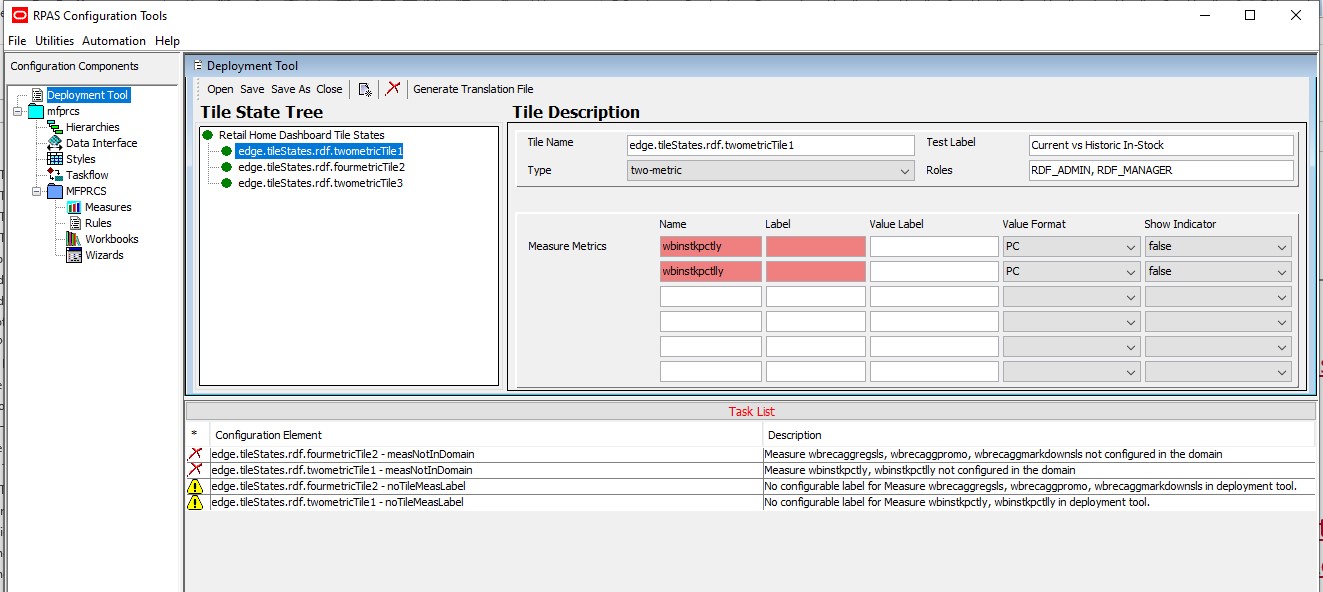The image size is (1323, 592).
Task: Open the first row Show Indicator dropdown
Action: 1218,247
